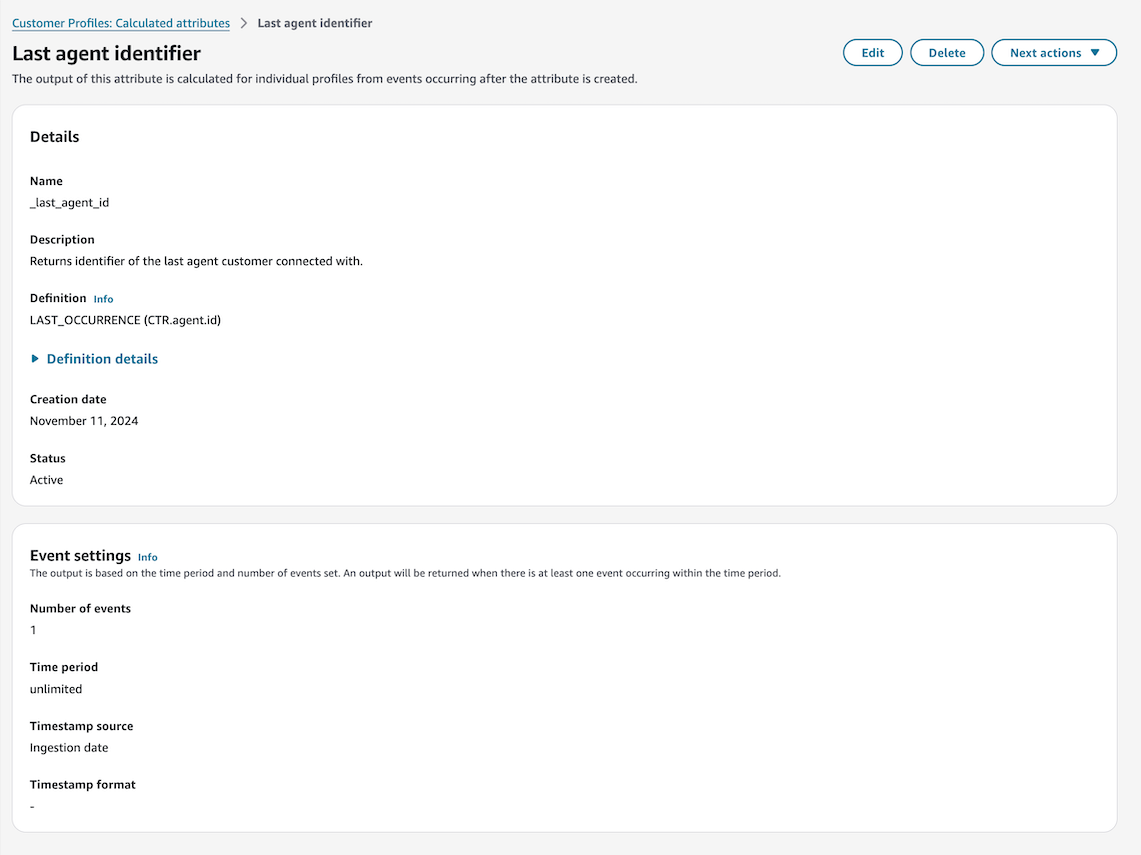Image resolution: width=1141 pixels, height=855 pixels.
Task: Open Info link beside Definition
Action: click(104, 299)
